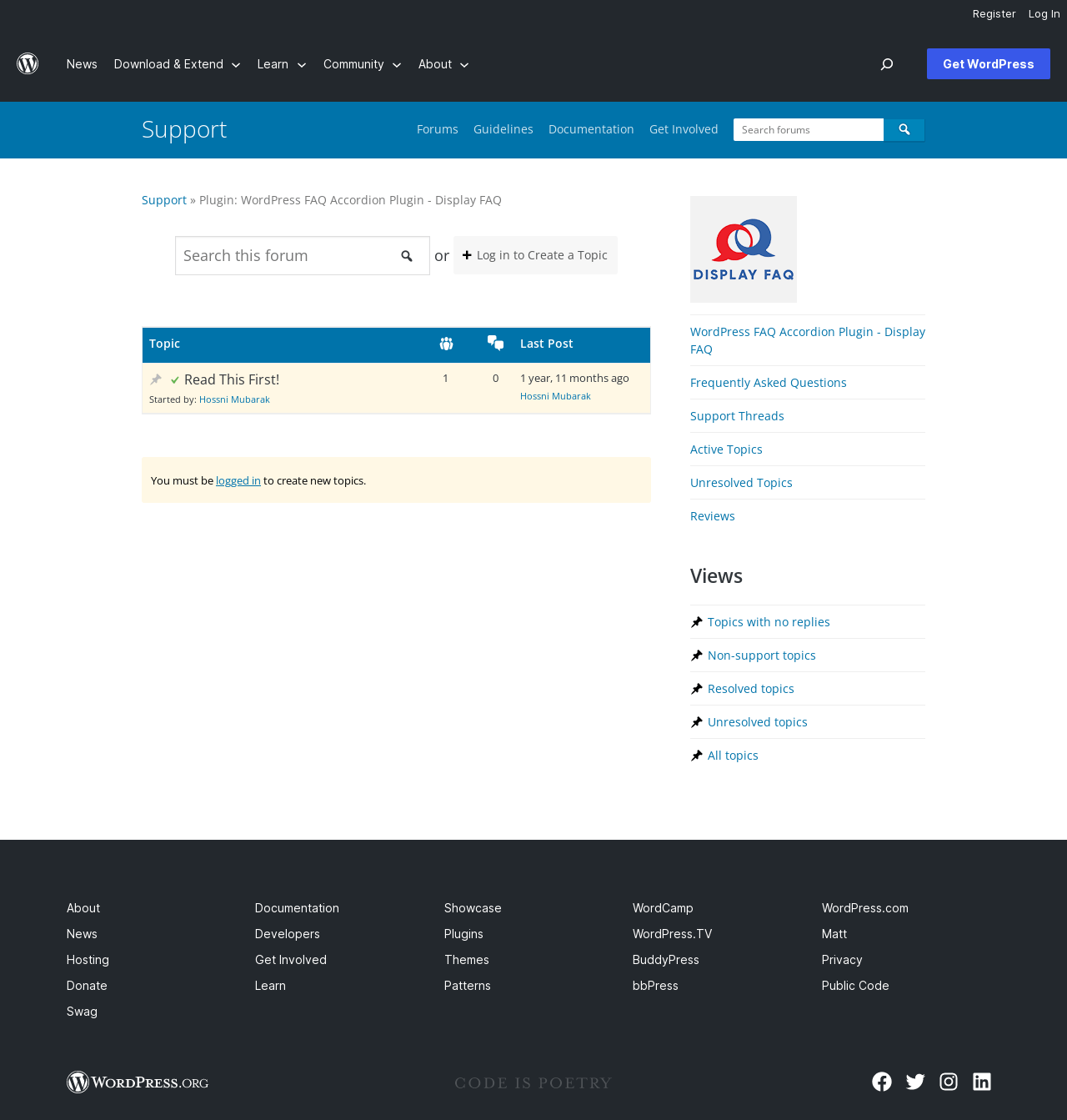Image resolution: width=1067 pixels, height=1120 pixels.
Task: Click WordCamp in the footer
Action: (x=663, y=908)
